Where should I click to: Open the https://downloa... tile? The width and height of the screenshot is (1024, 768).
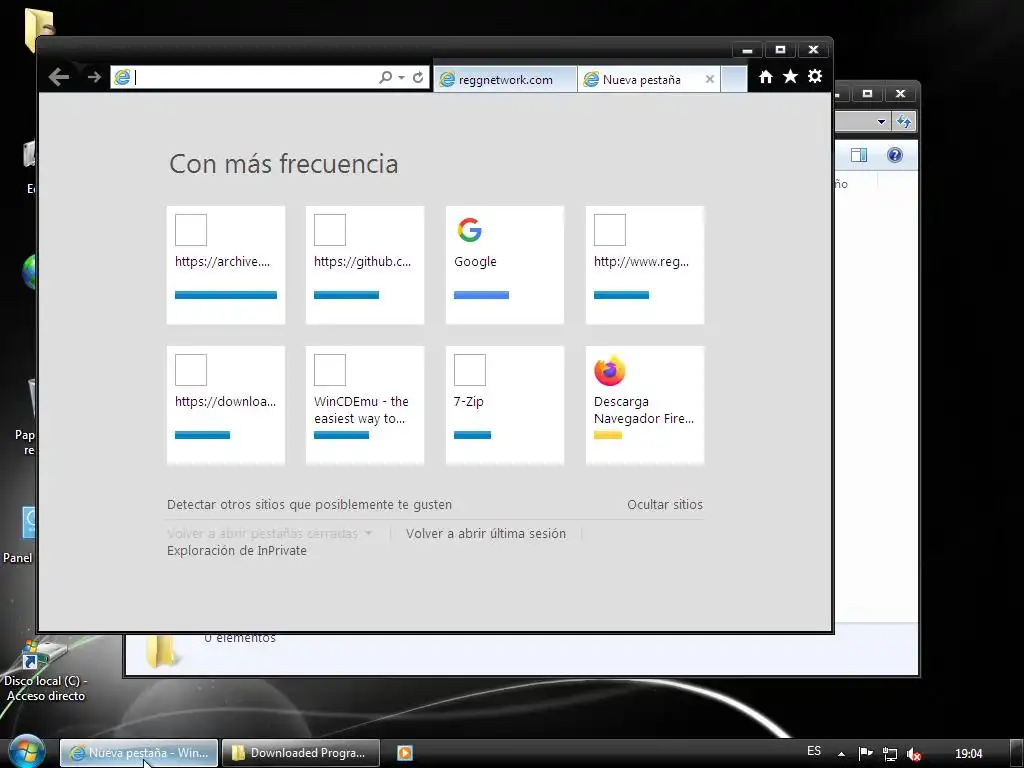click(x=226, y=405)
